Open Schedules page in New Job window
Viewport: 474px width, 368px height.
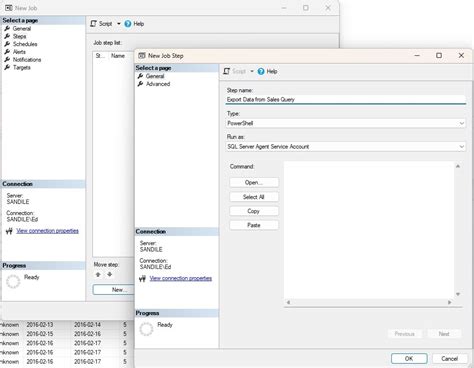point(25,44)
